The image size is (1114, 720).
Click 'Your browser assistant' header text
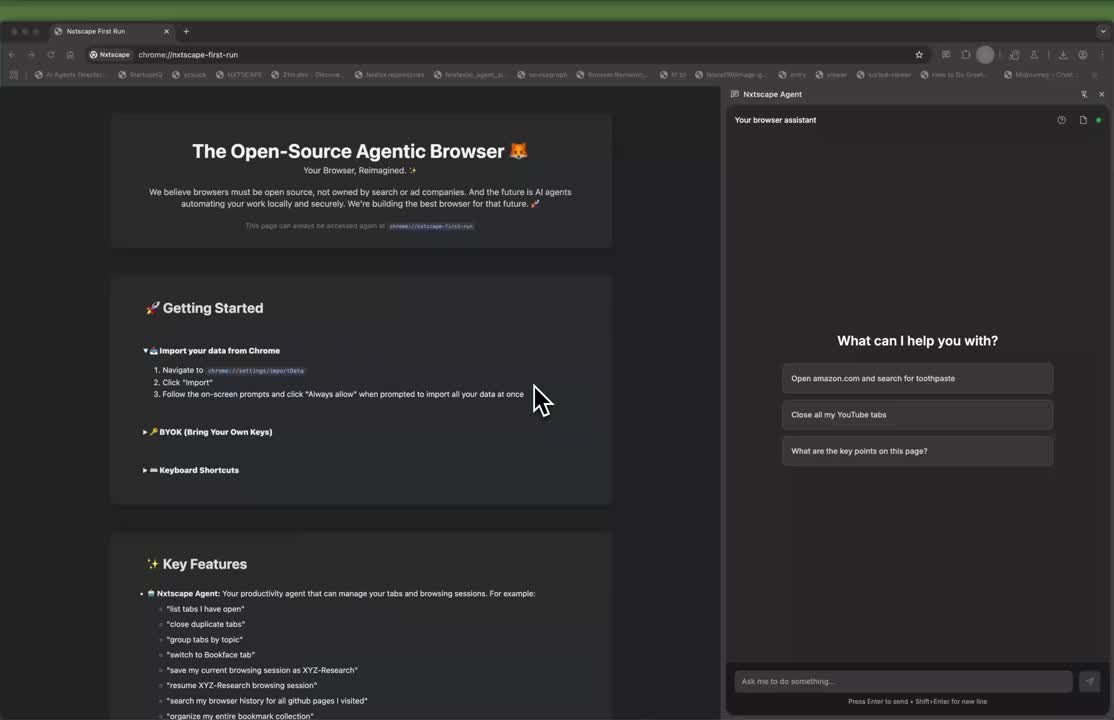point(775,120)
